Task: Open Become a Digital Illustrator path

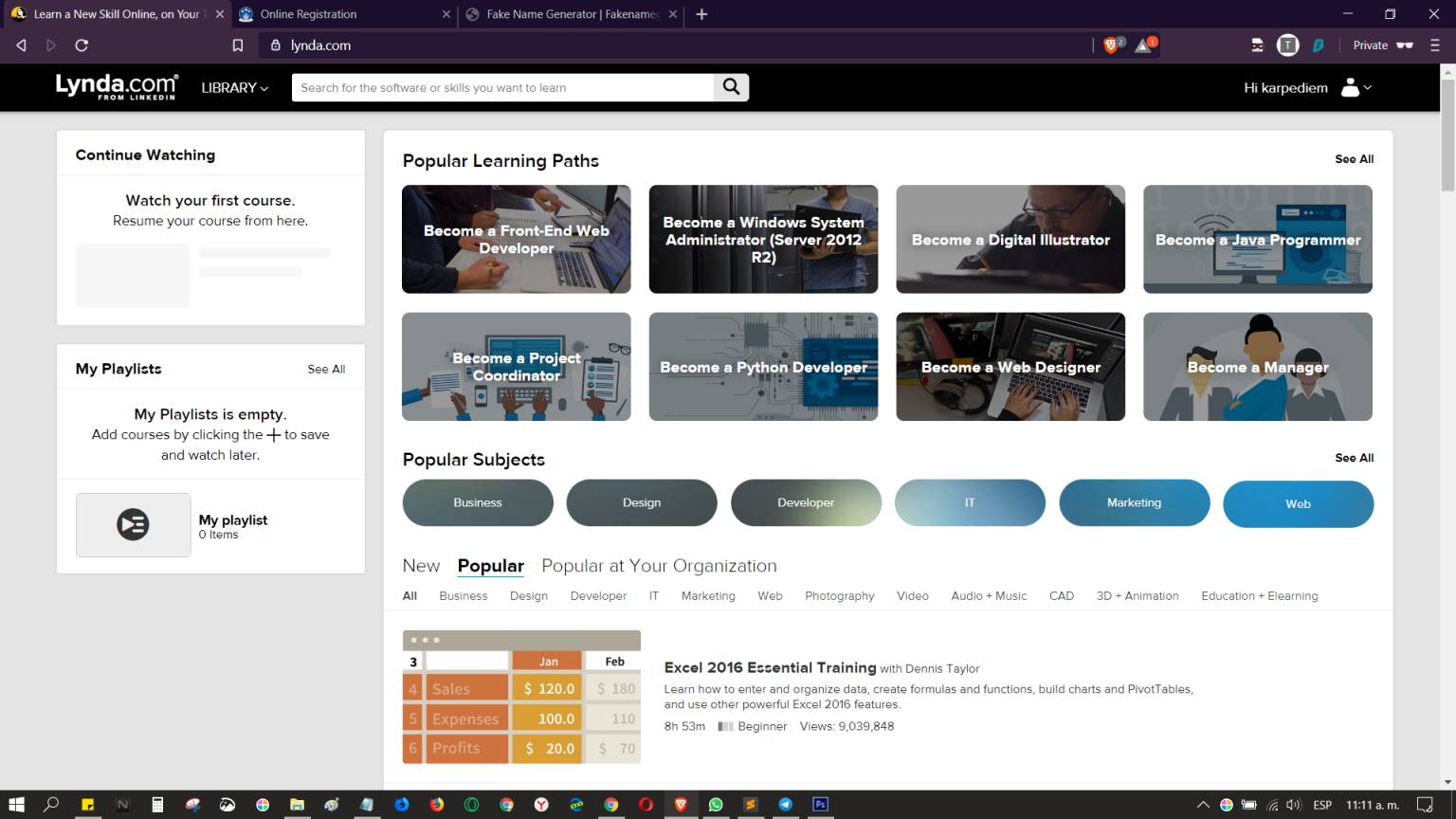Action: coord(1010,239)
